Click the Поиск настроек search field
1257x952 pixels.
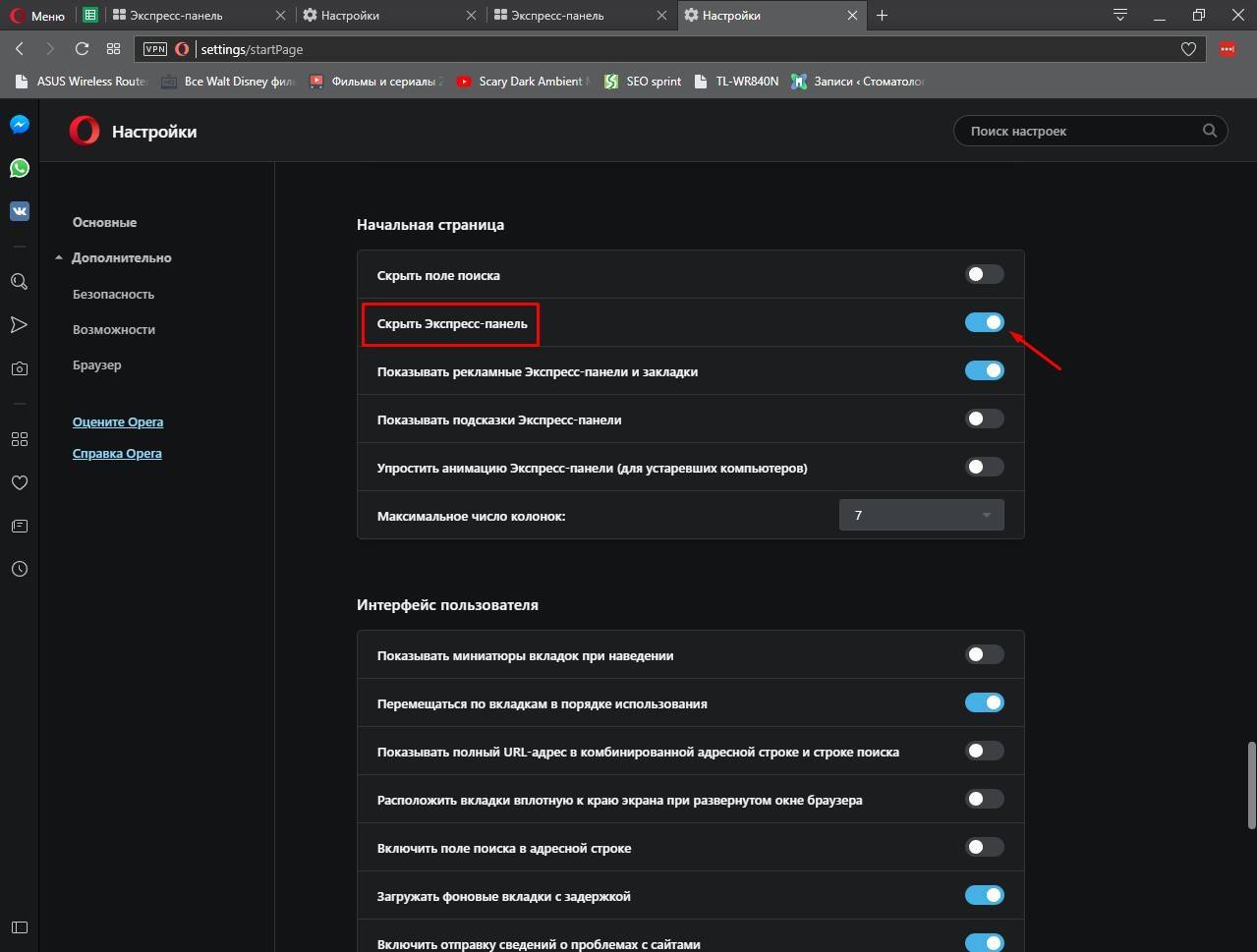coord(1081,131)
